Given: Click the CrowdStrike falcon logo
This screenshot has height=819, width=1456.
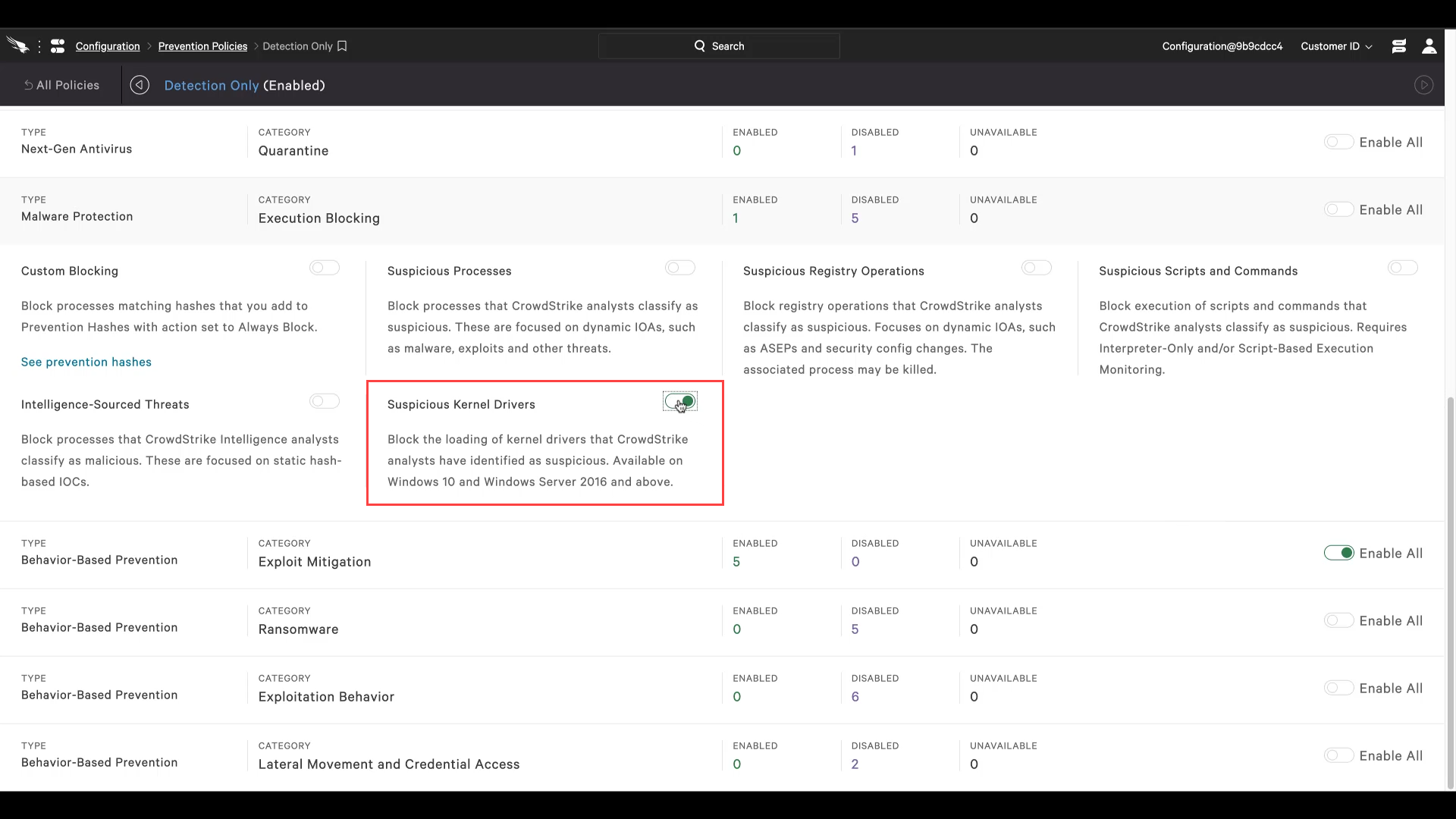Looking at the screenshot, I should tap(17, 45).
